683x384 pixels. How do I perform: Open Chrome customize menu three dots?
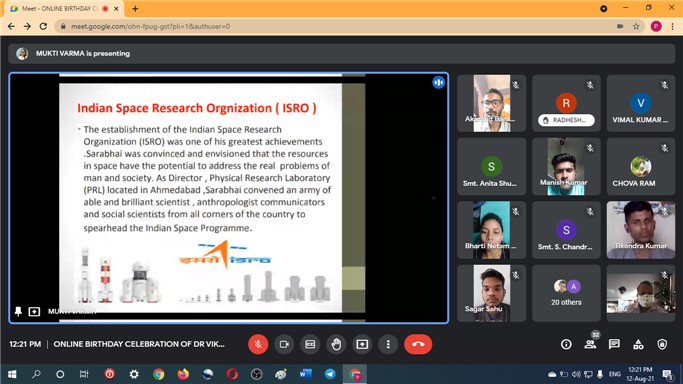click(x=673, y=26)
